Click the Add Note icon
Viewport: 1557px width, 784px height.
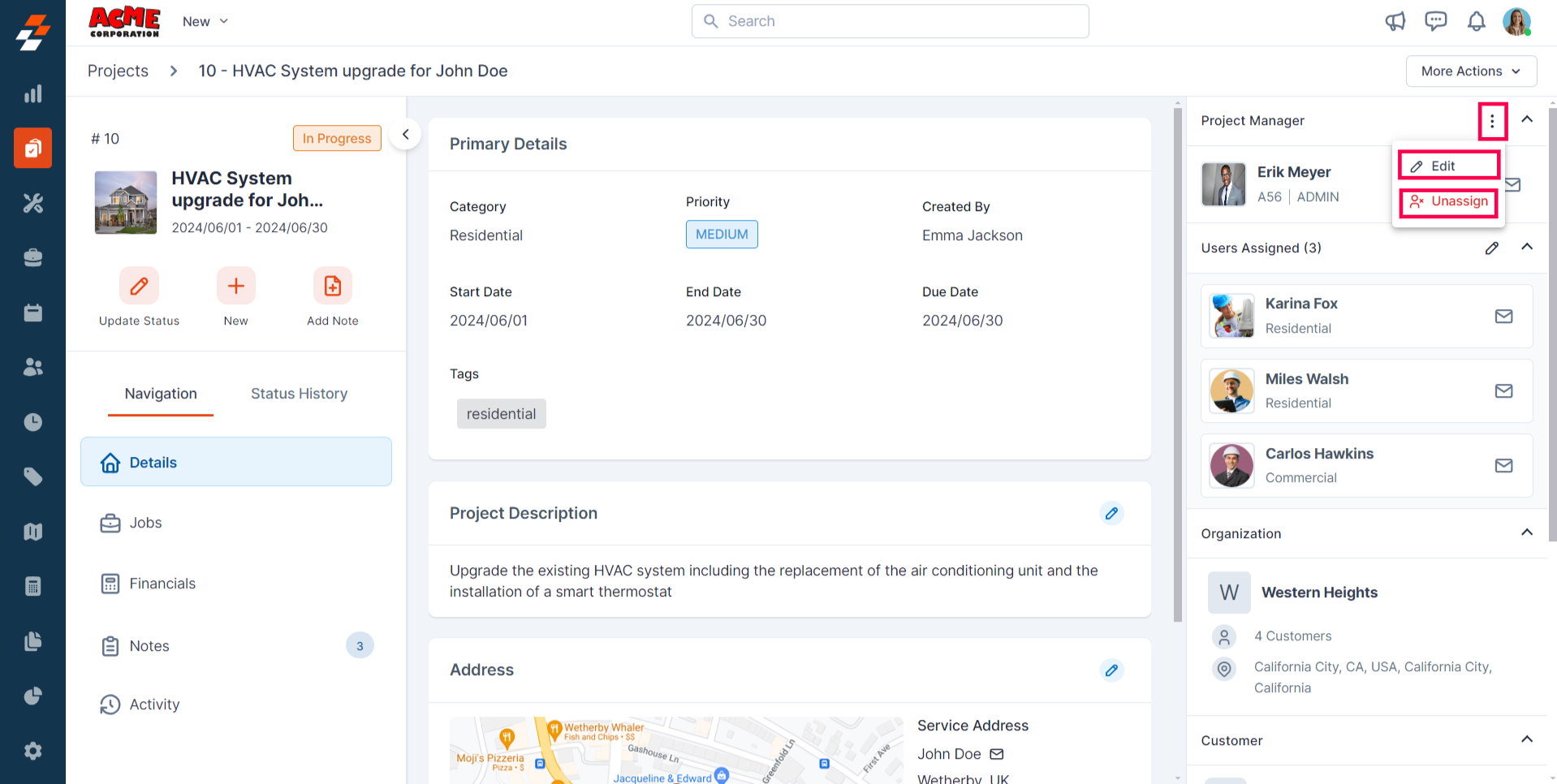pyautogui.click(x=332, y=286)
